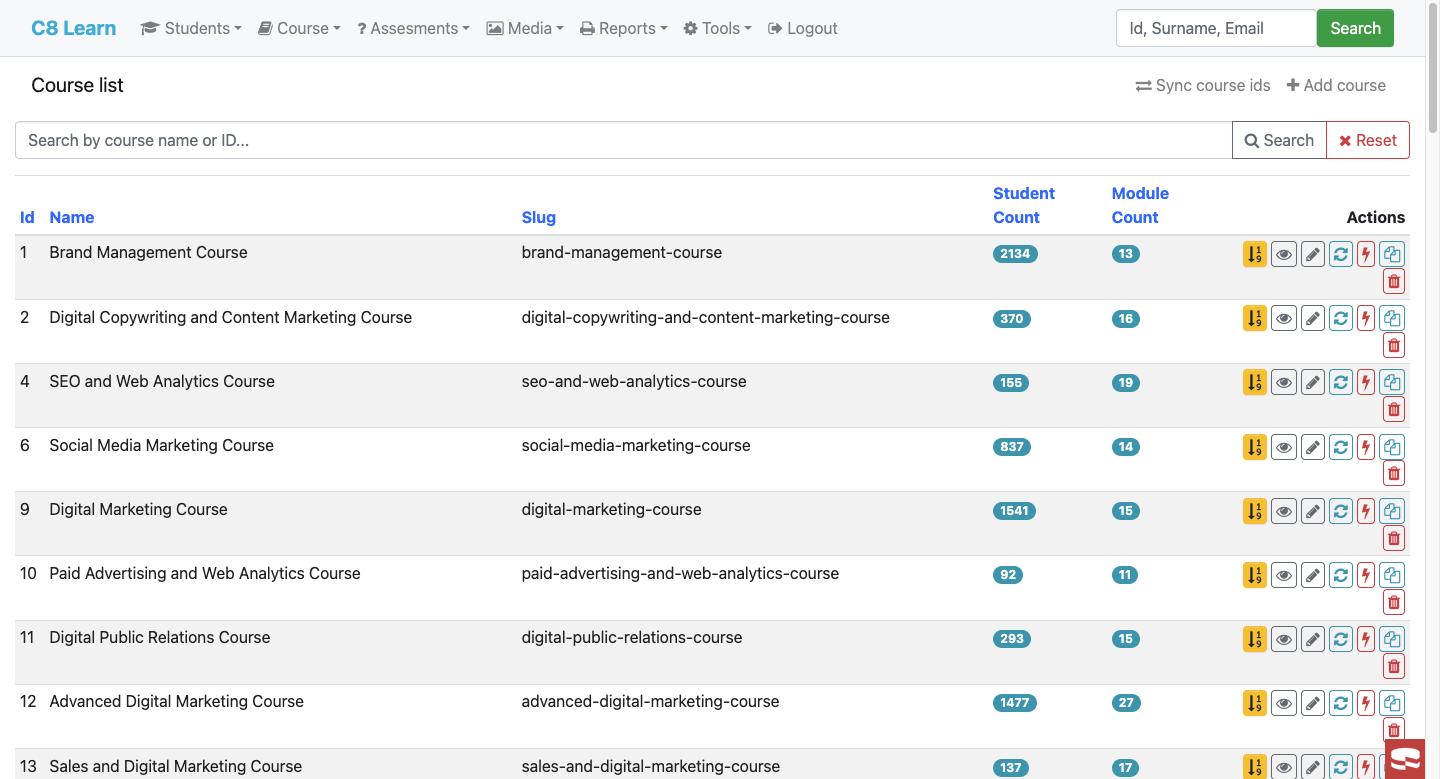Click the lightning bolt icon for Brand Management Course
Image resolution: width=1440 pixels, height=779 pixels.
point(1366,254)
